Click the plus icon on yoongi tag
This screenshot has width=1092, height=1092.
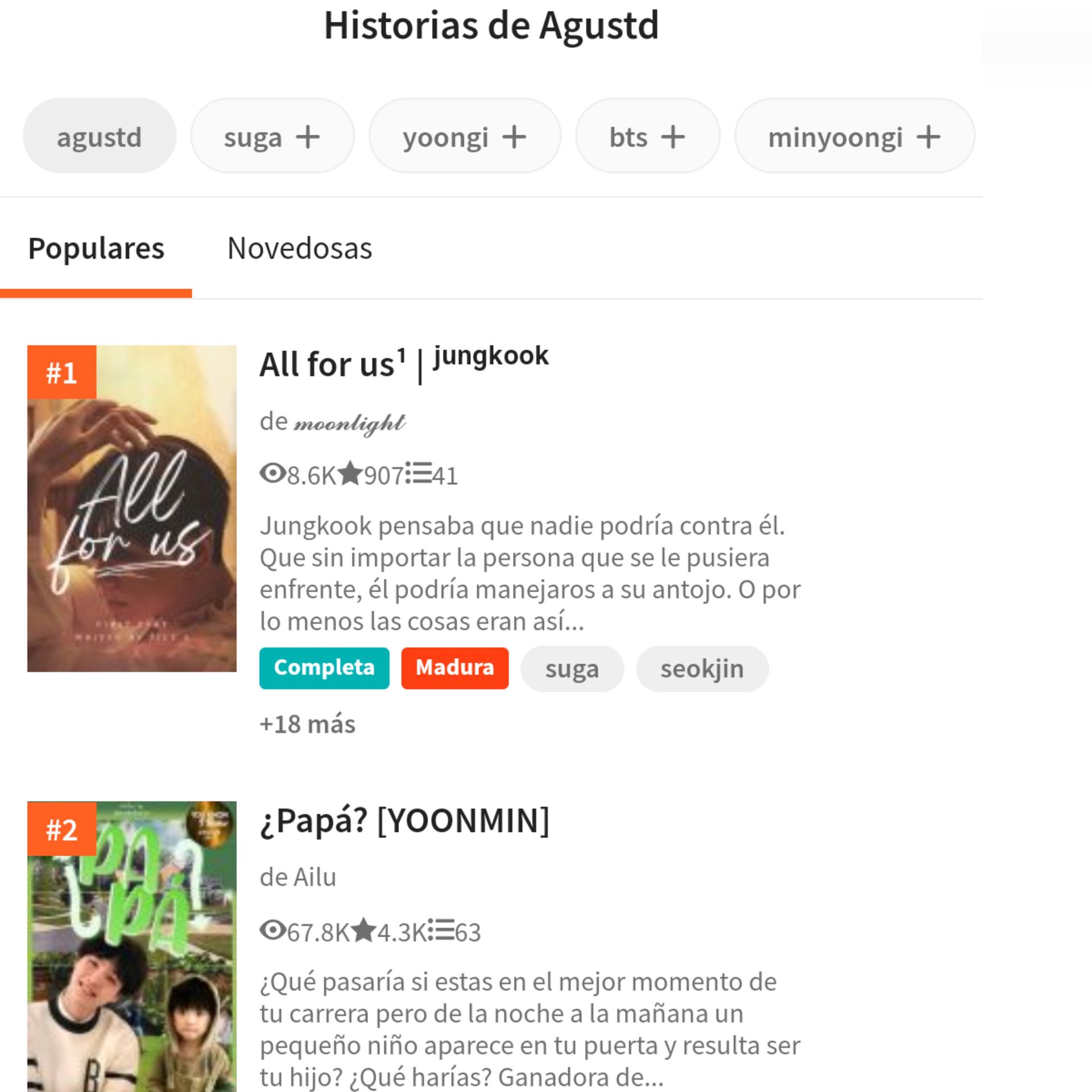tap(514, 137)
